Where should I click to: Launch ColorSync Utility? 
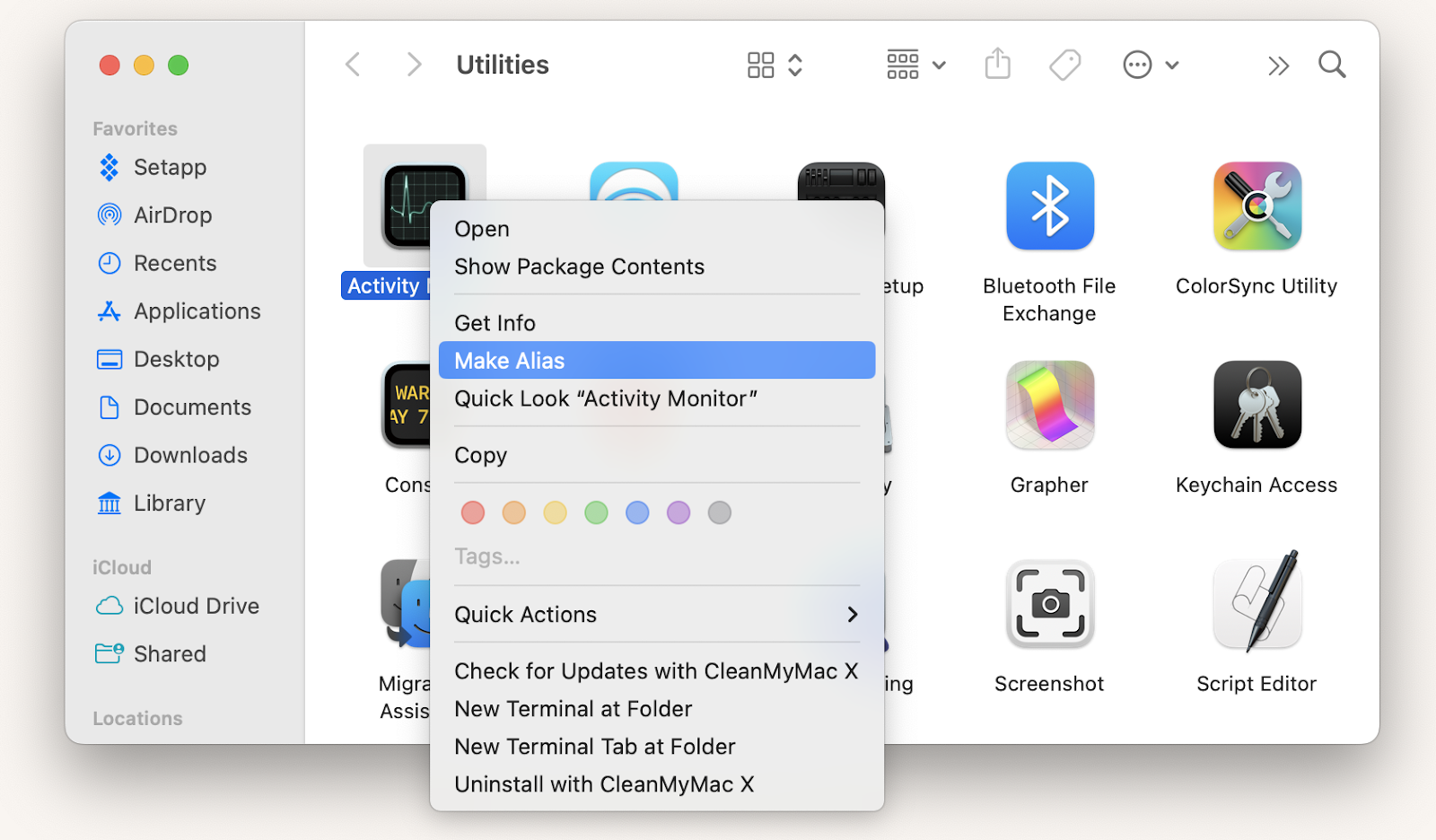pos(1256,206)
